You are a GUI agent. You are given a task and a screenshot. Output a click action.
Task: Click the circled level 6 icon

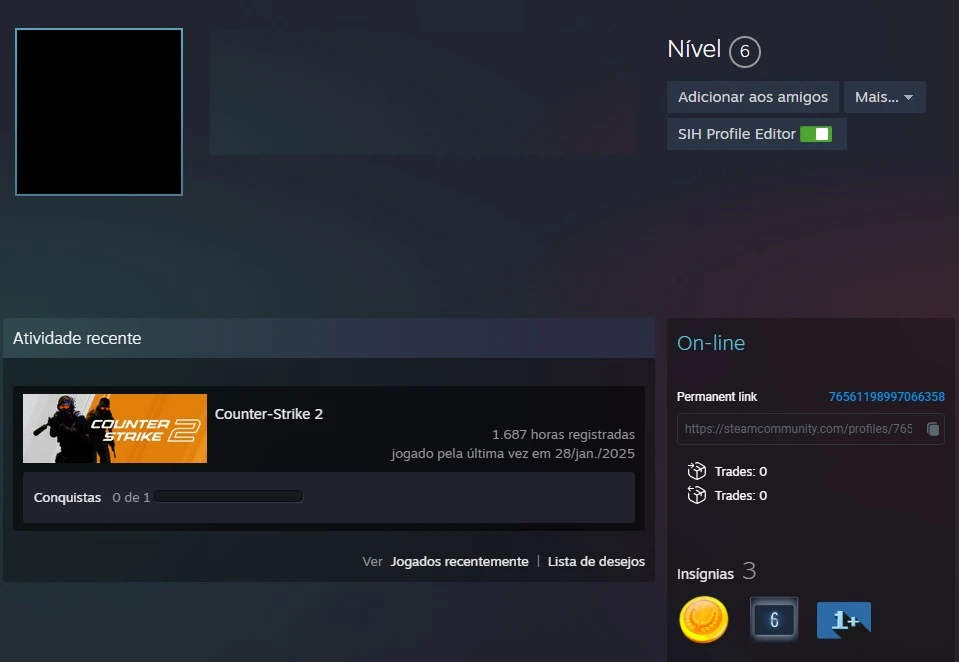744,51
